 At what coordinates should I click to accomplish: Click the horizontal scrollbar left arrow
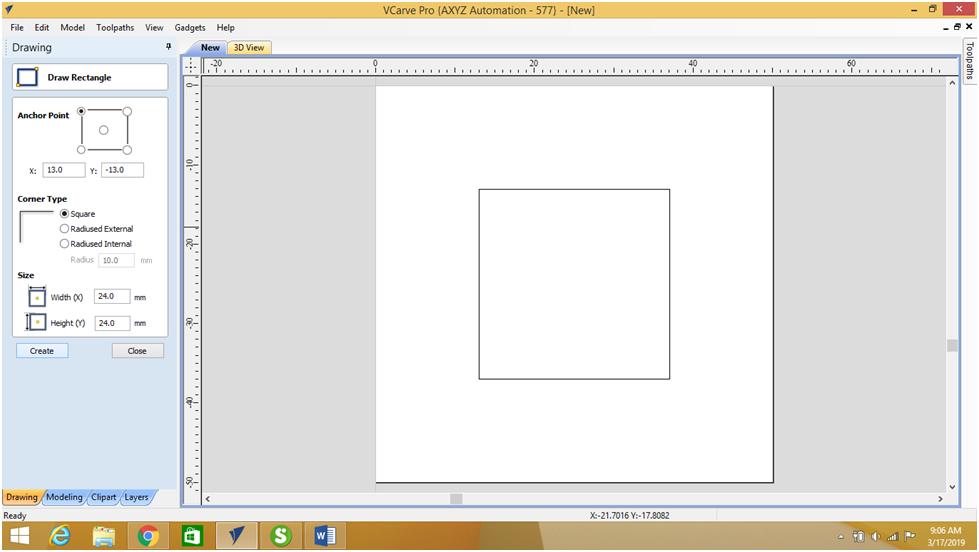pos(207,499)
